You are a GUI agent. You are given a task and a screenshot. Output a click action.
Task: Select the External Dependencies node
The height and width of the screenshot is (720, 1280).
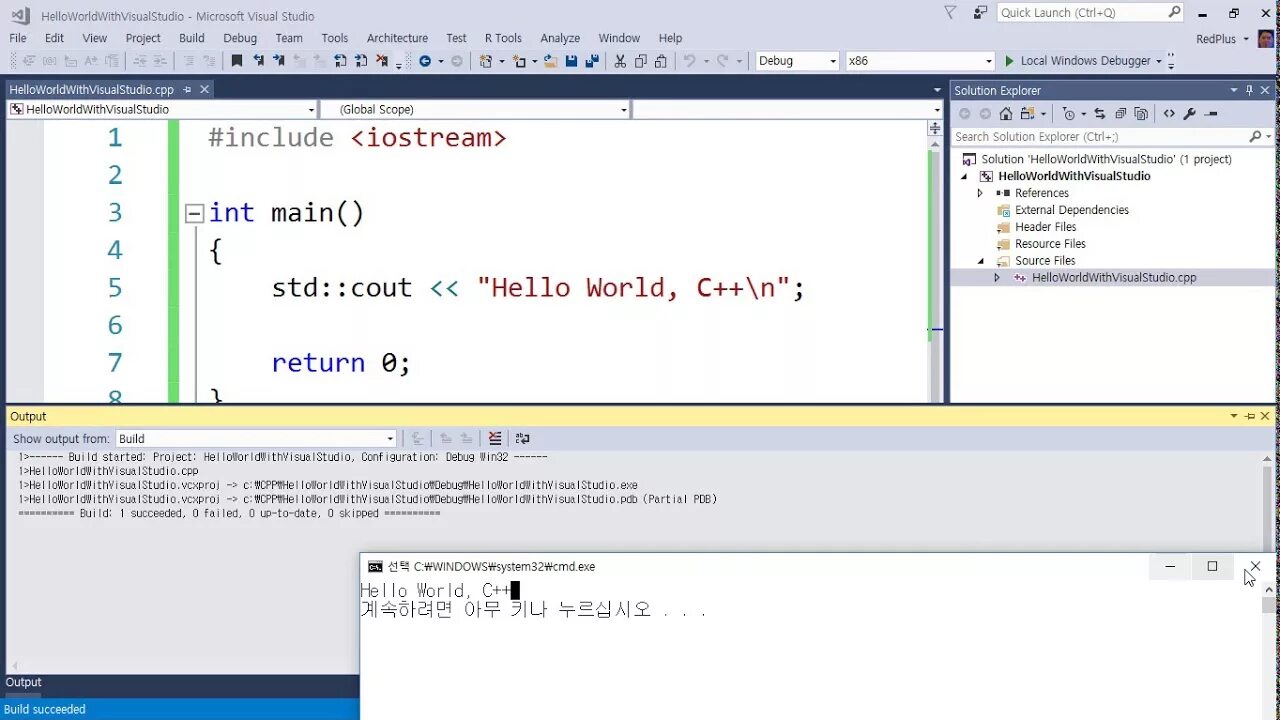[x=1071, y=210]
